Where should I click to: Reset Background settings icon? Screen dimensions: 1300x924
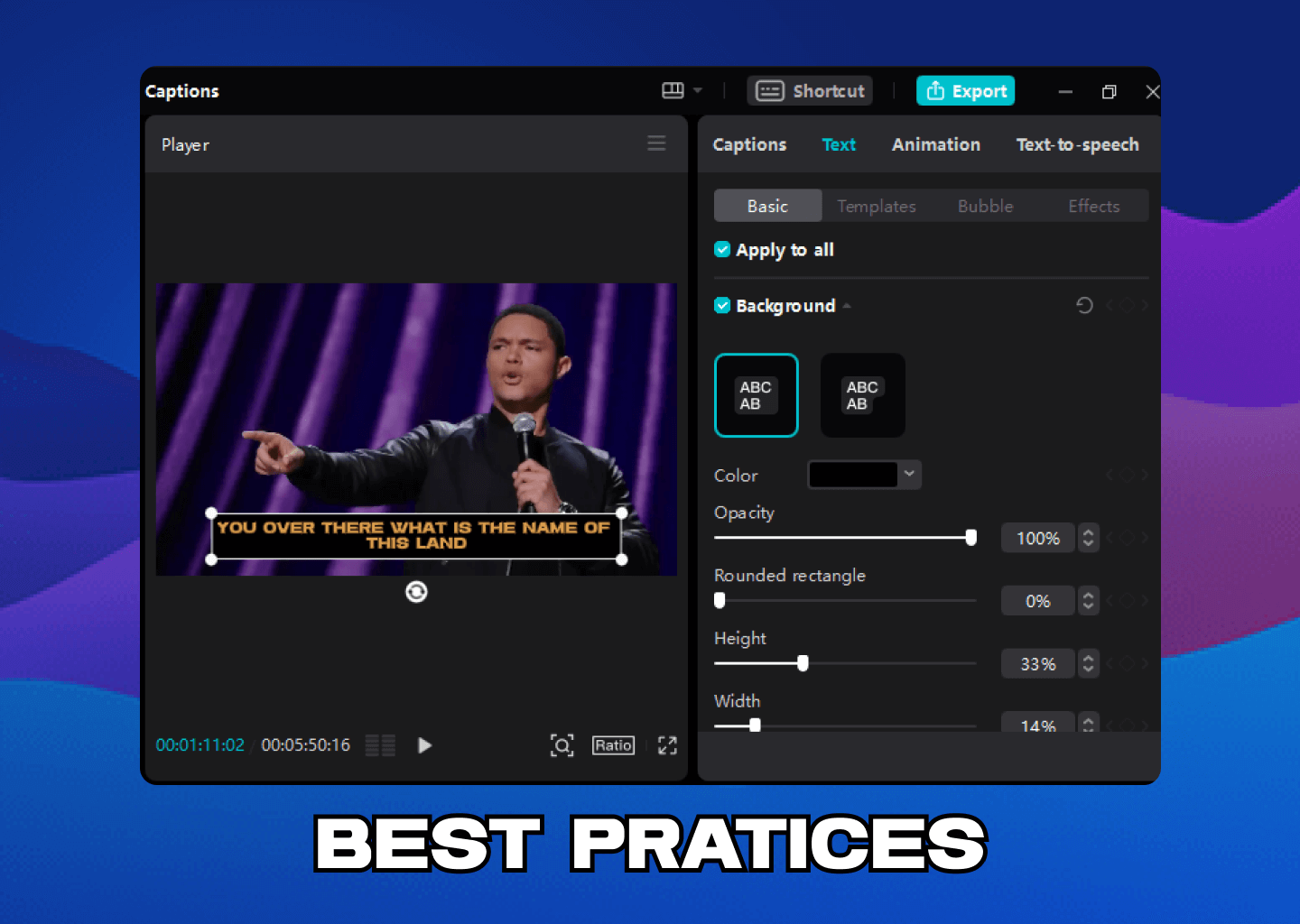click(x=1084, y=305)
